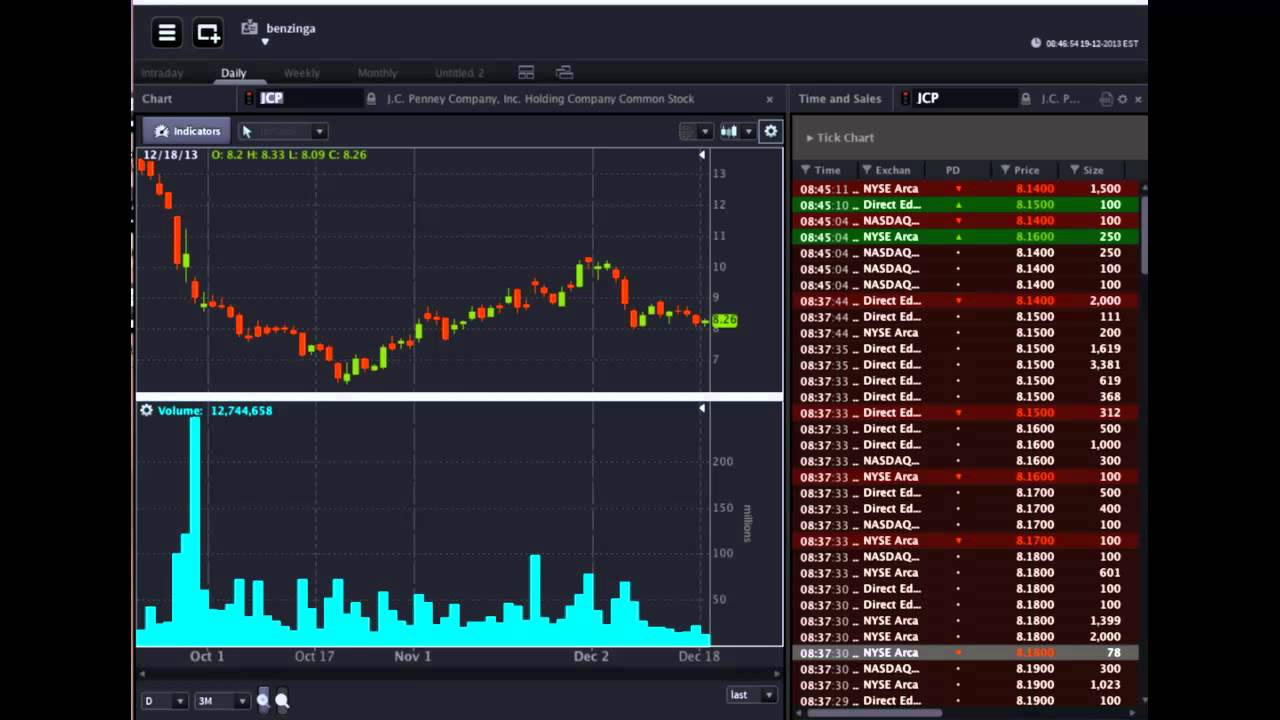Filter by the Time column
Viewport: 1280px width, 720px height.
(x=806, y=170)
